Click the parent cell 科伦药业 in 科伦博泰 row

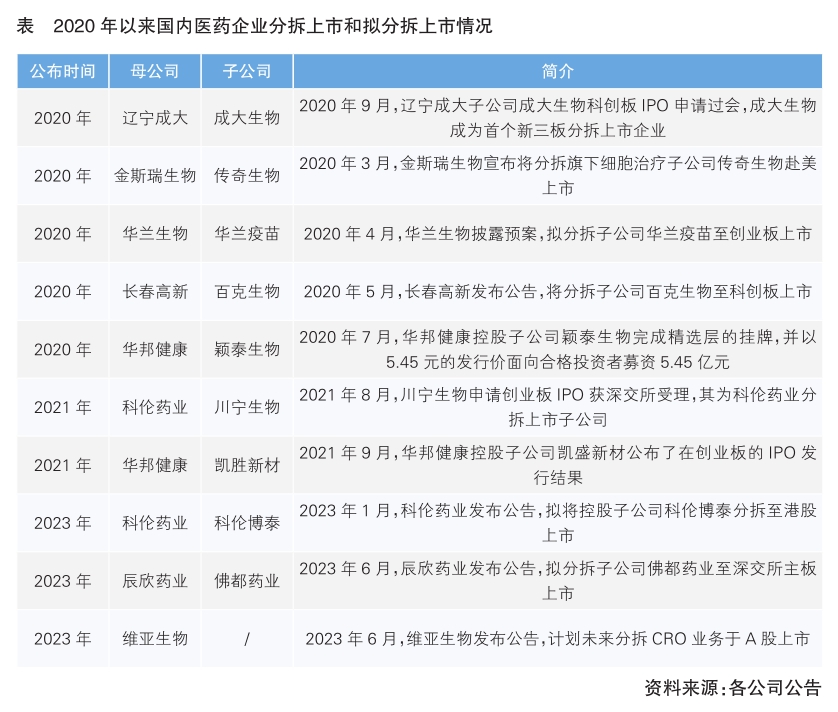pos(154,523)
